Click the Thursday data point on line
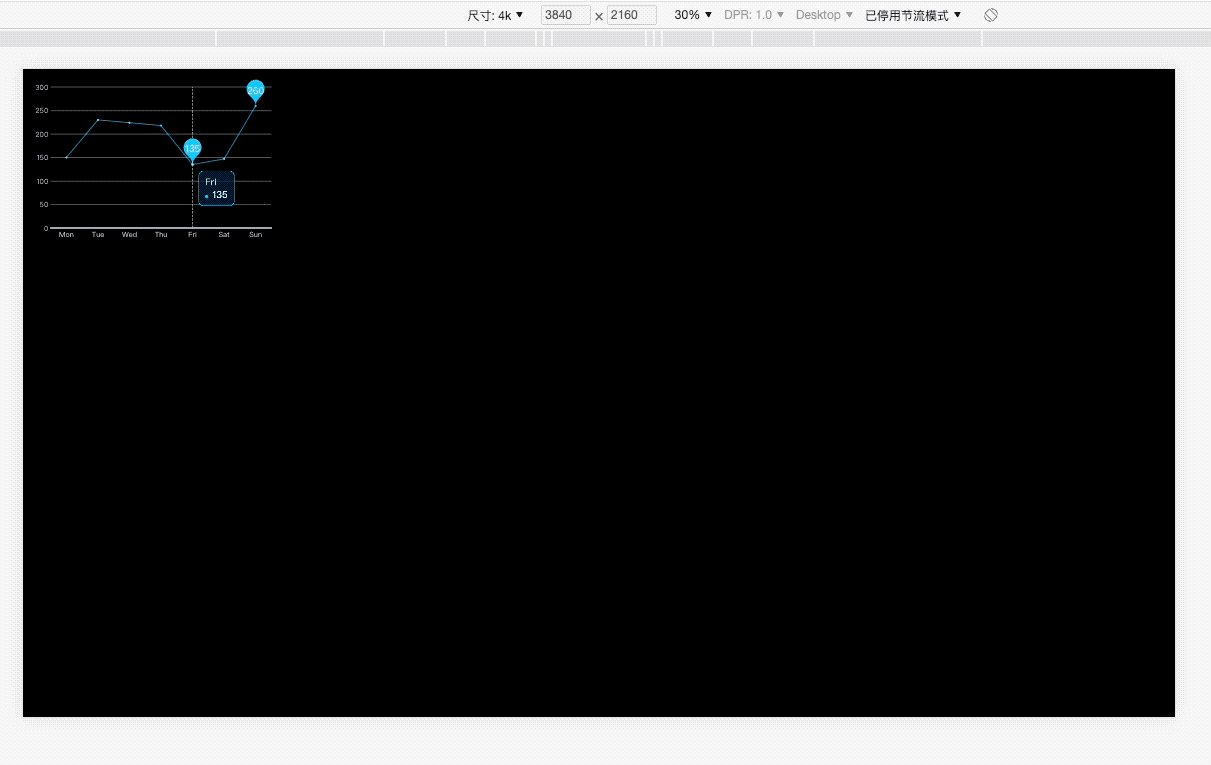This screenshot has width=1211, height=765. coord(161,125)
